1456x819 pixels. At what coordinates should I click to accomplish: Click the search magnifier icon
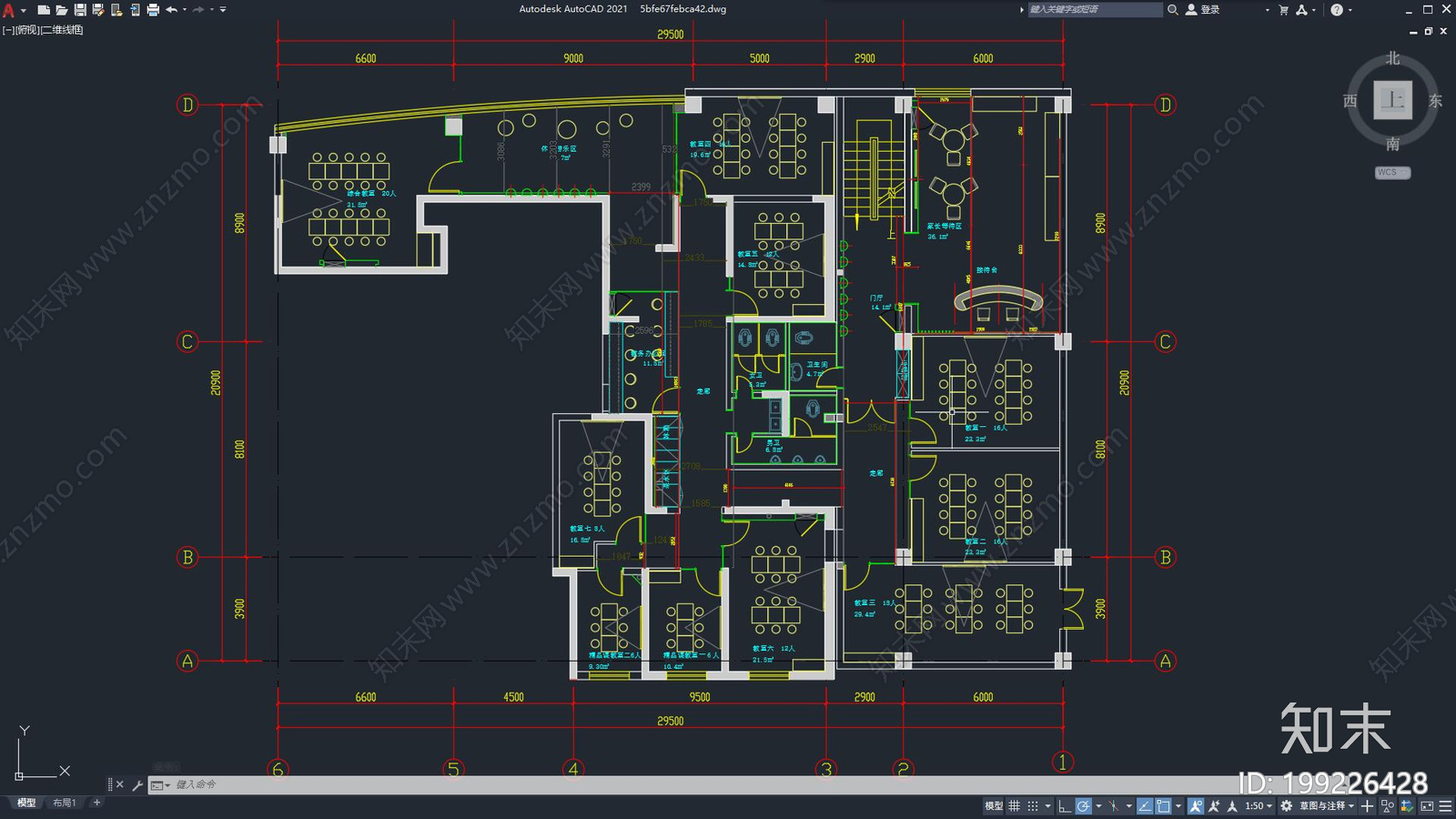tap(1173, 9)
